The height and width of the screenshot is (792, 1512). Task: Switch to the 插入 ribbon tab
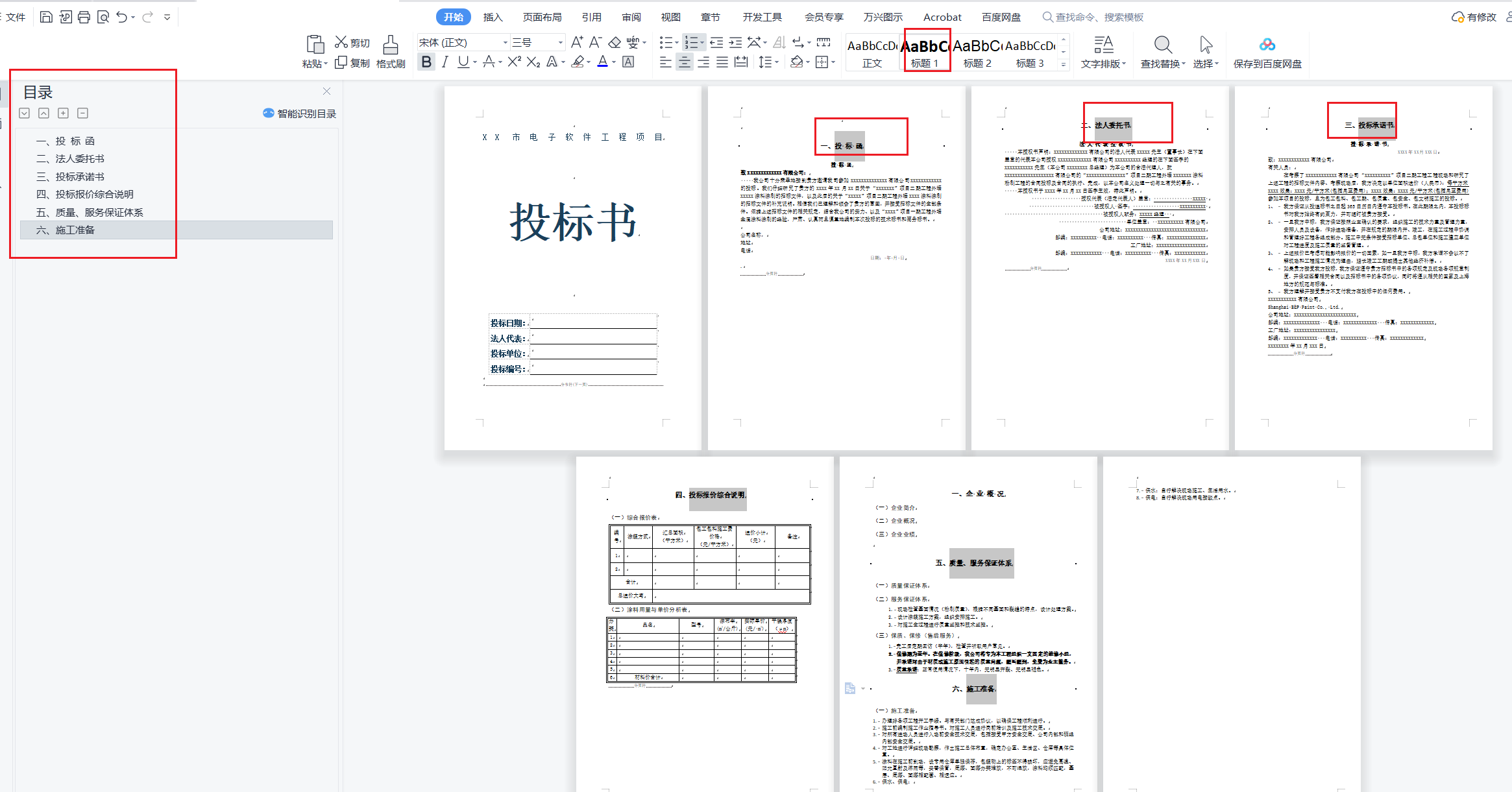493,17
